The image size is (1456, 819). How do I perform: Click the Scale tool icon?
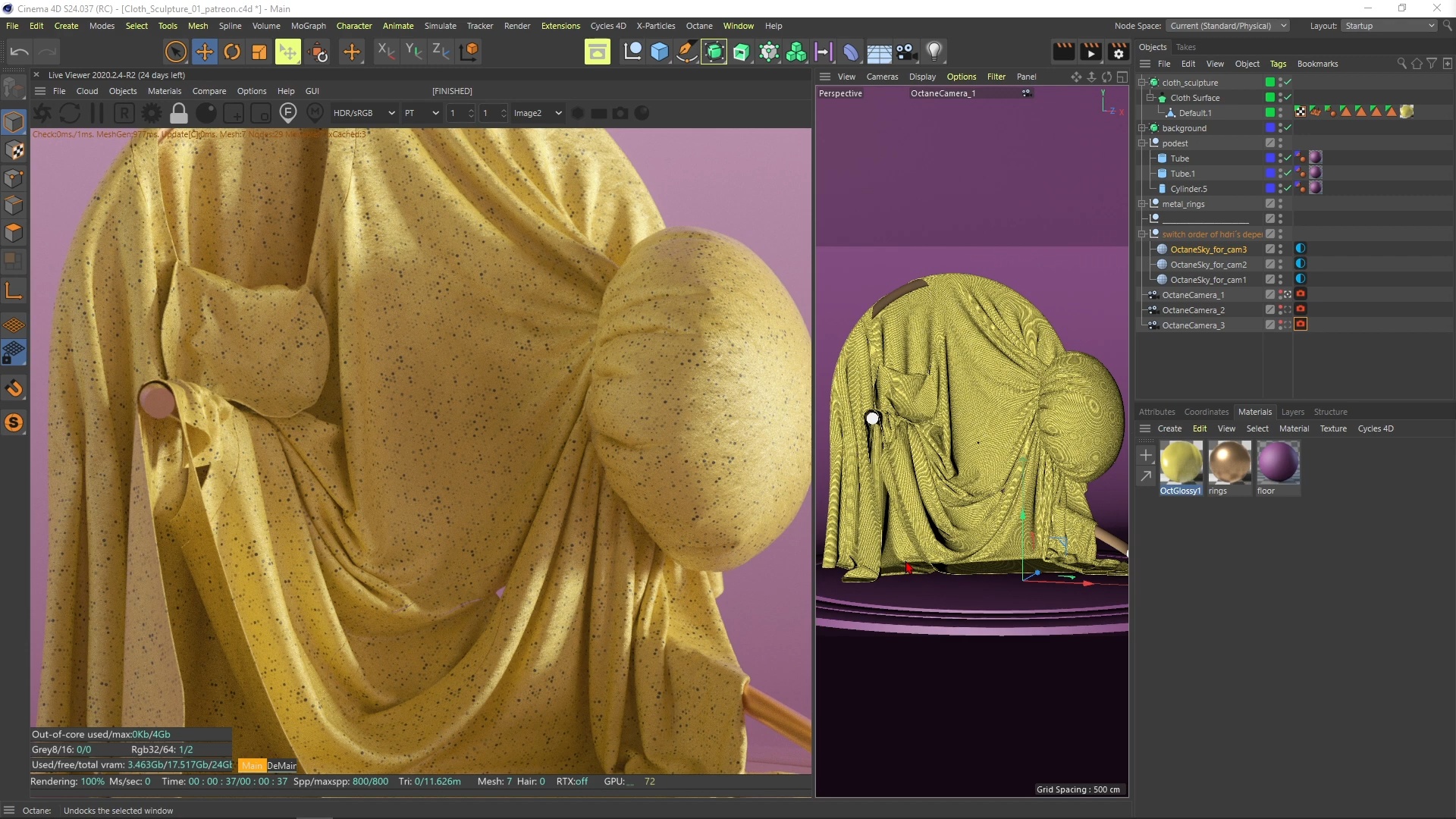(x=259, y=52)
